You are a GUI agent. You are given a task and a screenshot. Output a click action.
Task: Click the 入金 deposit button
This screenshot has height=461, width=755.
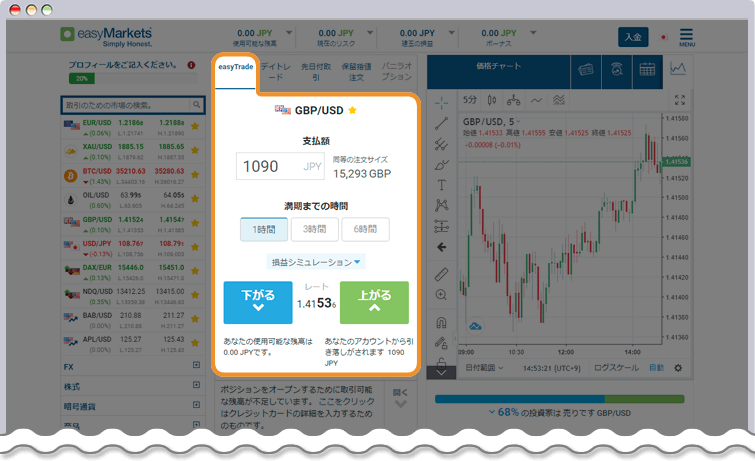point(633,37)
